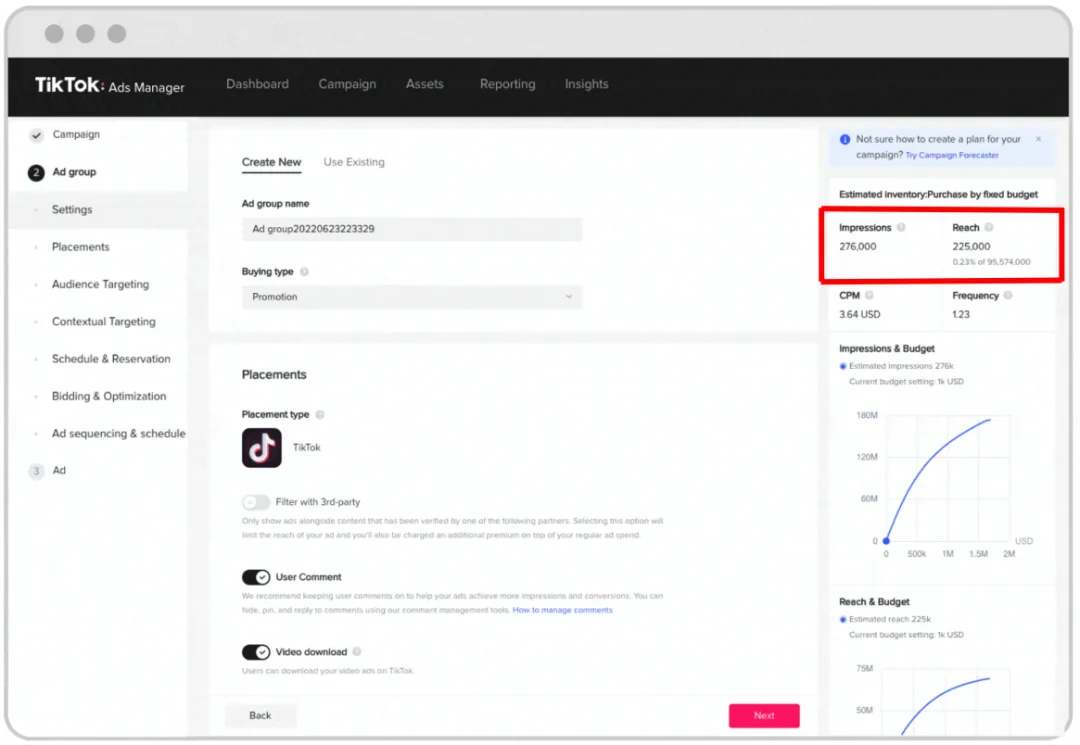Click the Back button

pyautogui.click(x=260, y=715)
